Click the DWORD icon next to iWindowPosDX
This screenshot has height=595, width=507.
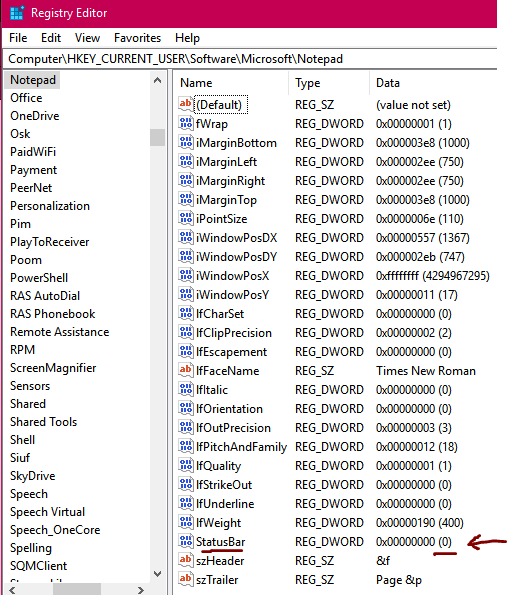click(185, 237)
